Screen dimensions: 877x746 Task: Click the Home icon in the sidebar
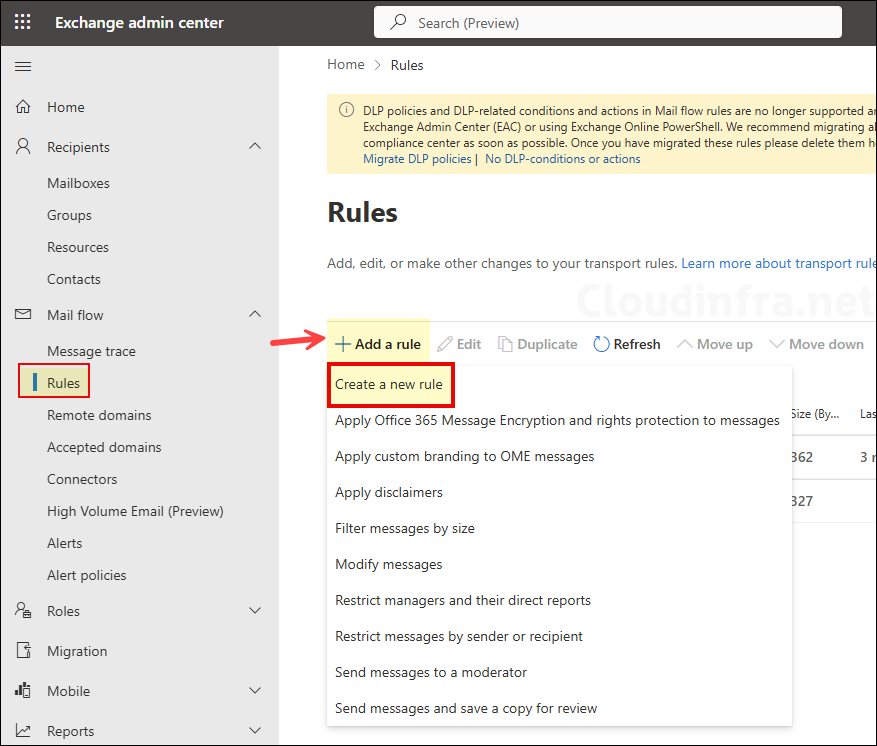click(x=22, y=107)
